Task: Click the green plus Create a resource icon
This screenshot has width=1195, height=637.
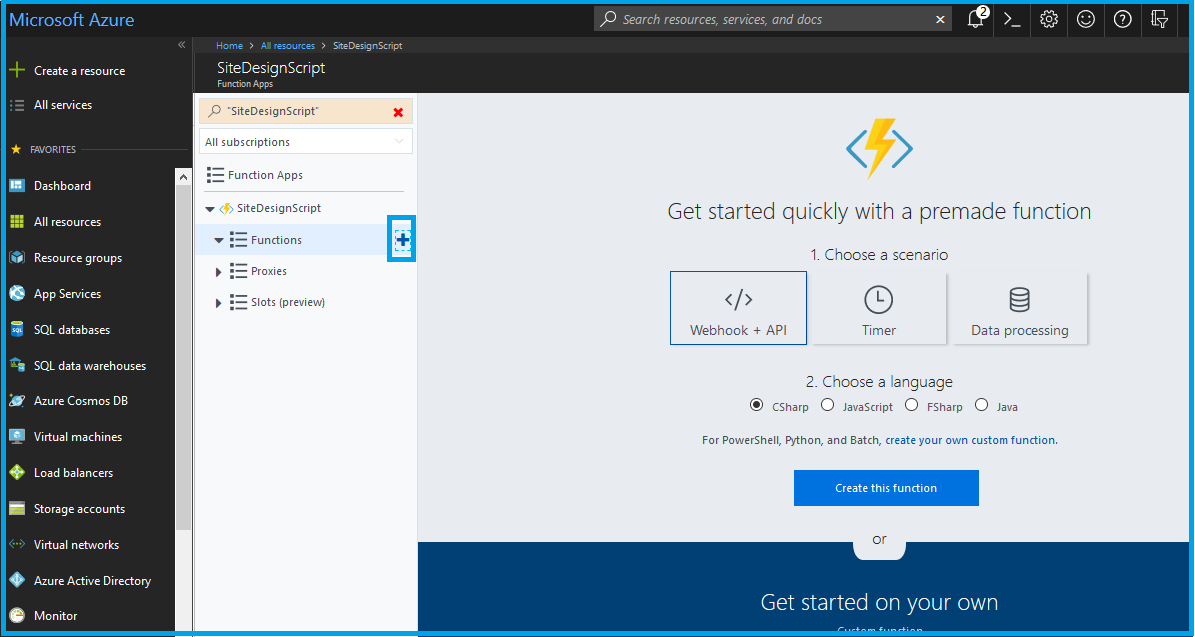Action: click(17, 70)
